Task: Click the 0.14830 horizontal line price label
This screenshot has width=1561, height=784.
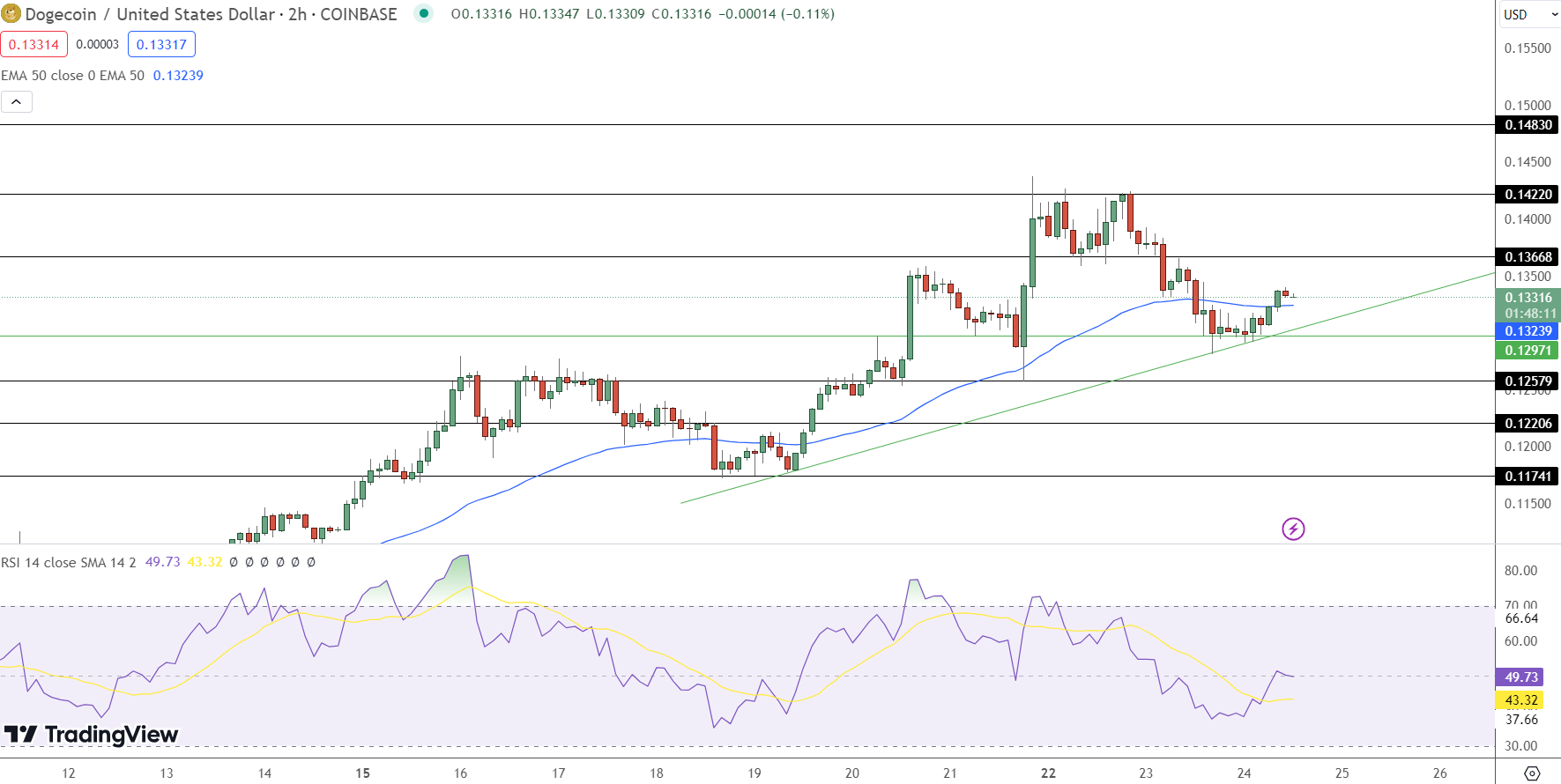Action: pos(1528,125)
